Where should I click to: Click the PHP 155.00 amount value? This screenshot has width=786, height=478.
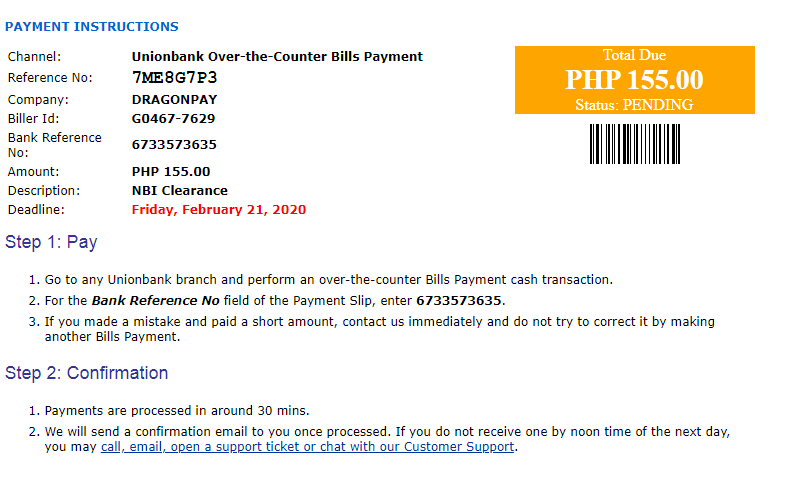(x=171, y=172)
